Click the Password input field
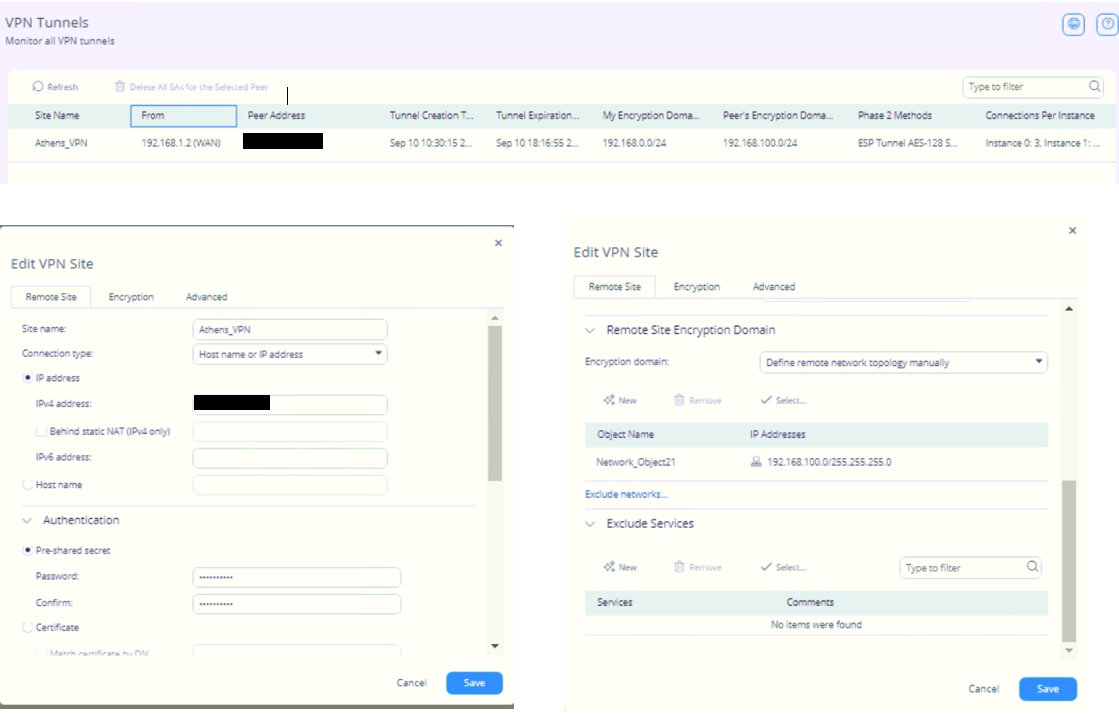Image resolution: width=1119 pixels, height=722 pixels. tap(296, 577)
